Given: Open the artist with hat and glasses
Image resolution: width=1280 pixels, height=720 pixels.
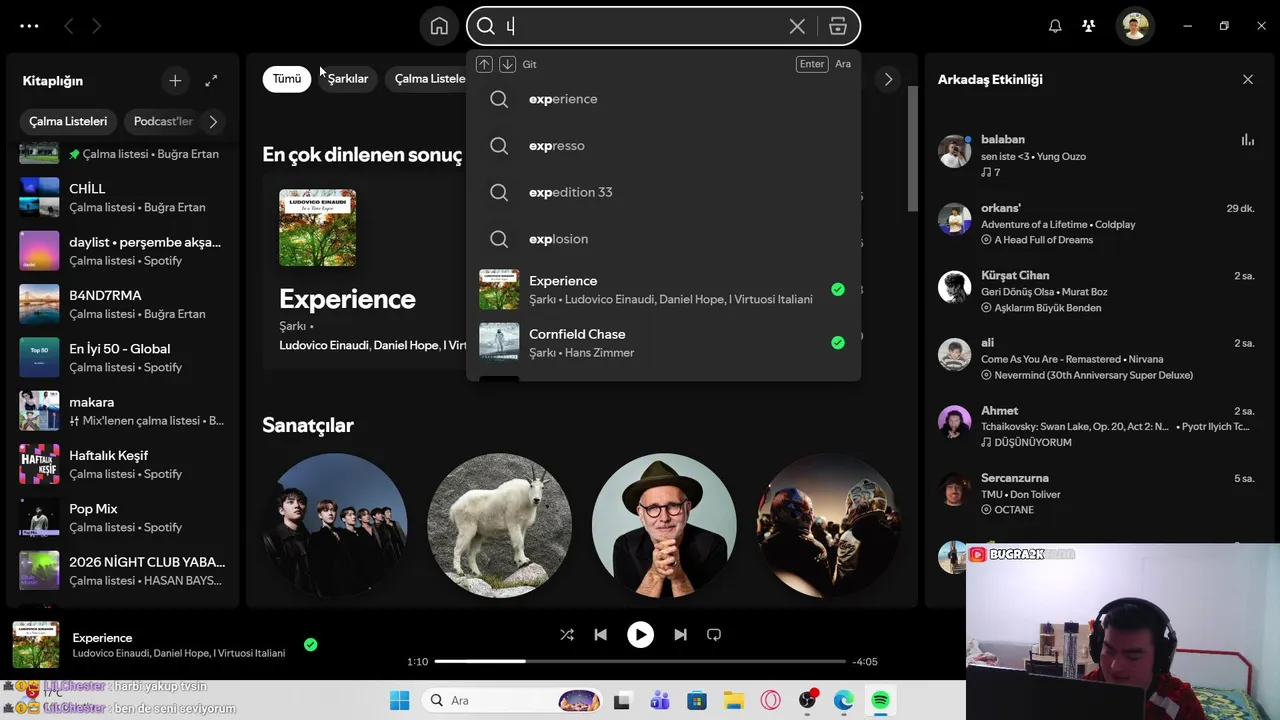Looking at the screenshot, I should 664,525.
